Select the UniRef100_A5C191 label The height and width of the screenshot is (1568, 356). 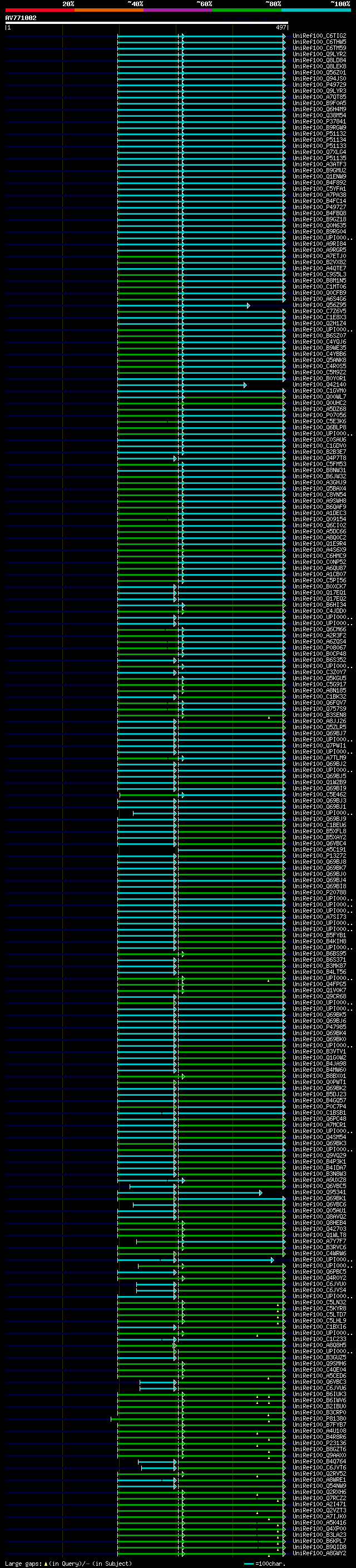tap(319, 850)
